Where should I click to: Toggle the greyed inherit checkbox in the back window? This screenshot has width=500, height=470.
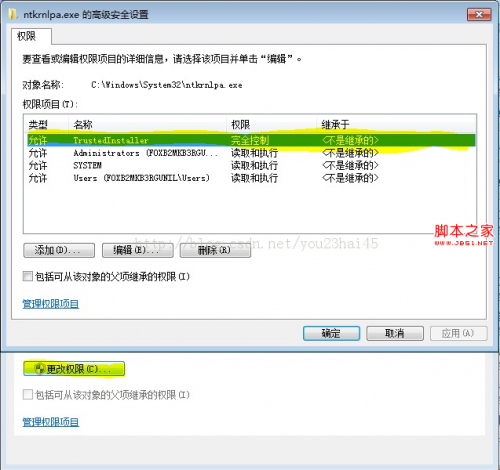tap(28, 395)
